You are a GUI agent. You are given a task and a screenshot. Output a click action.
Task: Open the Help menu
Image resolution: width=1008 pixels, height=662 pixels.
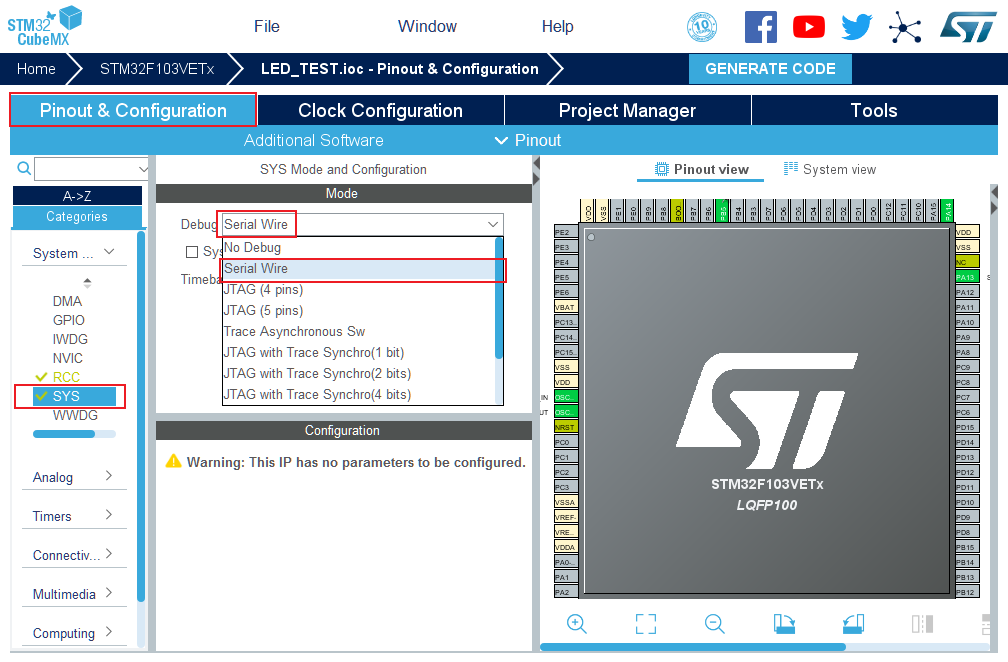point(557,26)
